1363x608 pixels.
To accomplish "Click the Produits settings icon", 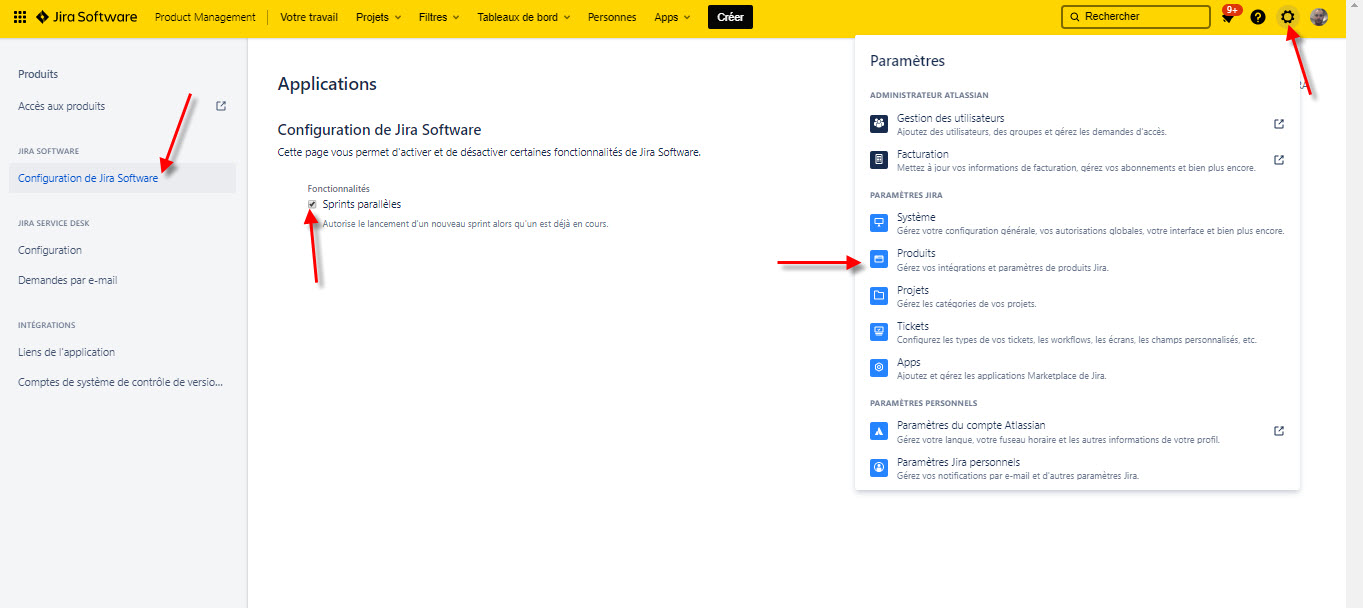I will pyautogui.click(x=879, y=259).
